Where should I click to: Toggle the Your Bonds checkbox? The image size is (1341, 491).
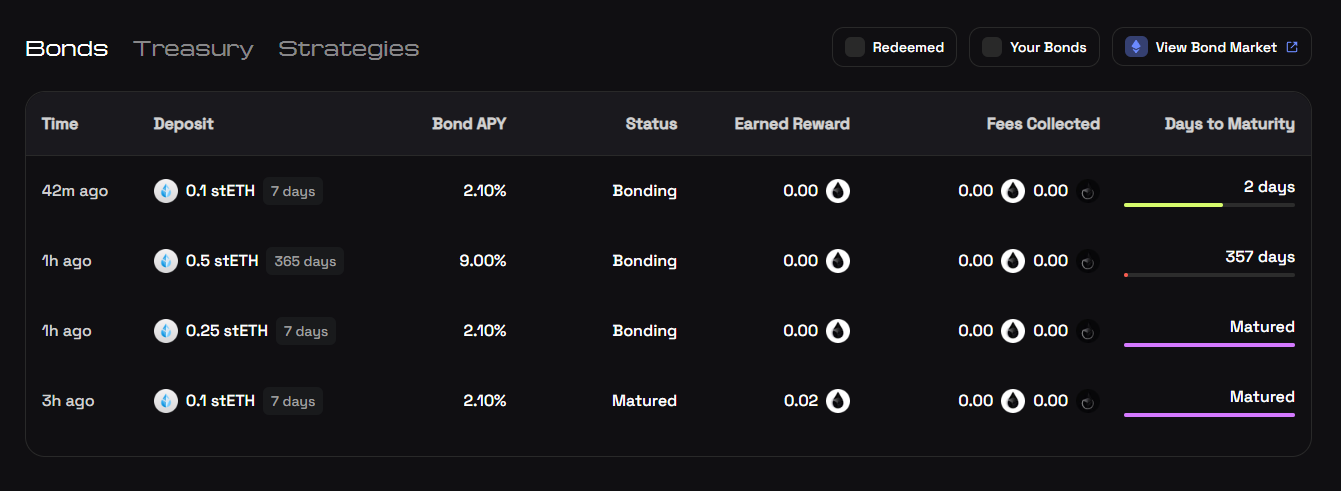pos(992,47)
